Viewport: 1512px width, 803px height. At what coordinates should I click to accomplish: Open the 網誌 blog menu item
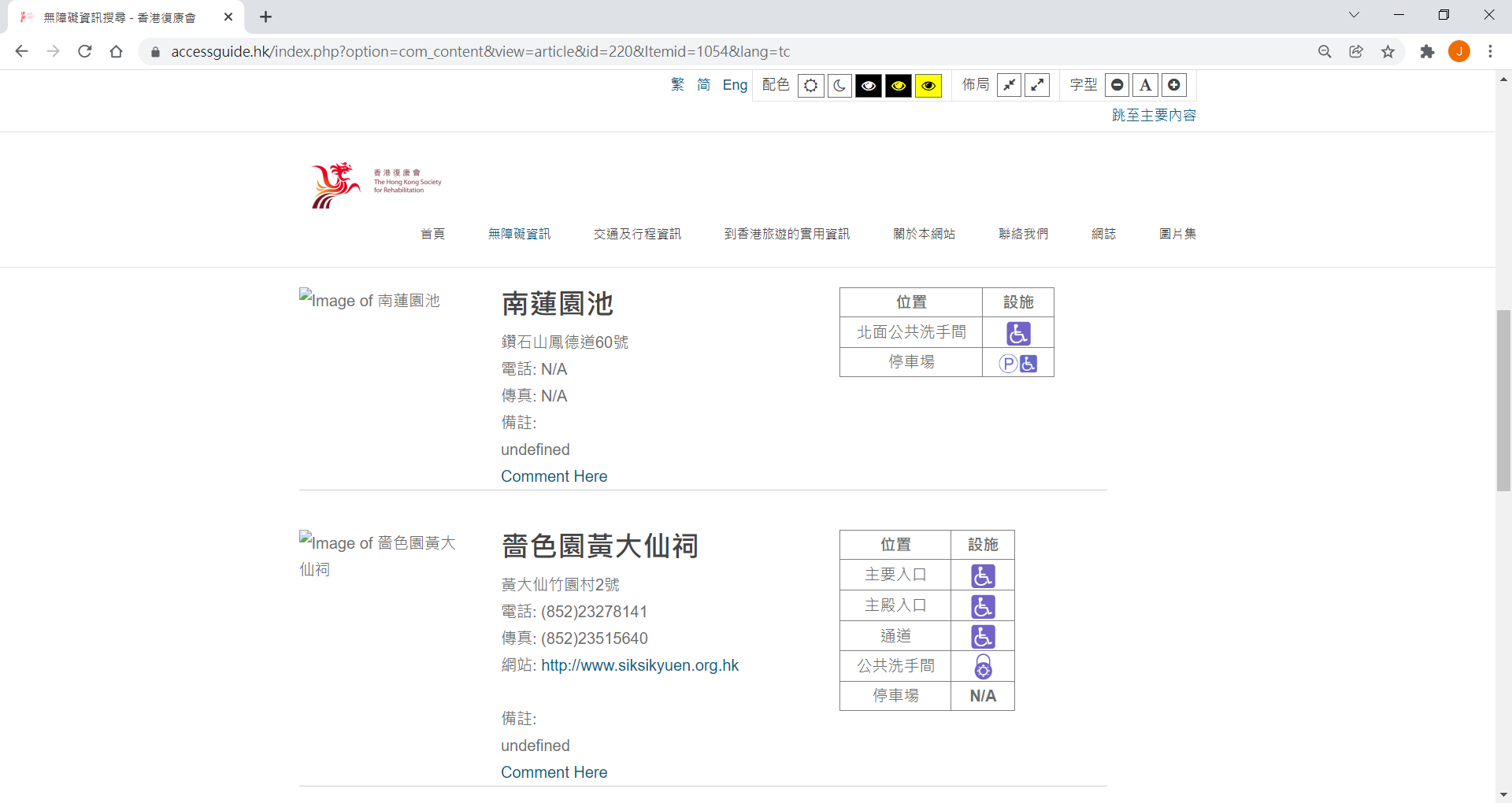point(1103,234)
